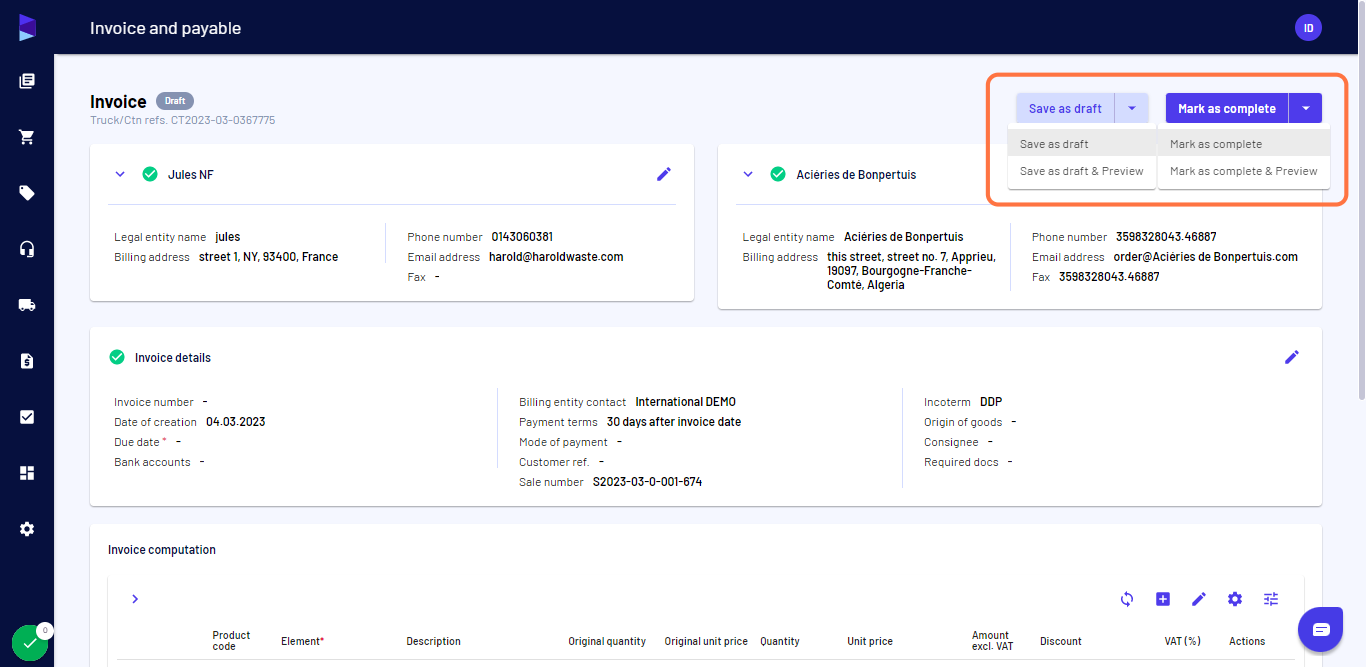Click the Amount excl. VAT header
Screen dimensions: 1366x667
click(x=992, y=641)
